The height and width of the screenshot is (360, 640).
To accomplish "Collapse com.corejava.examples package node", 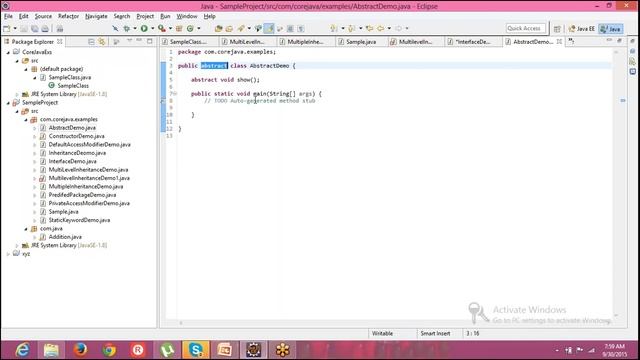I will (x=26, y=120).
